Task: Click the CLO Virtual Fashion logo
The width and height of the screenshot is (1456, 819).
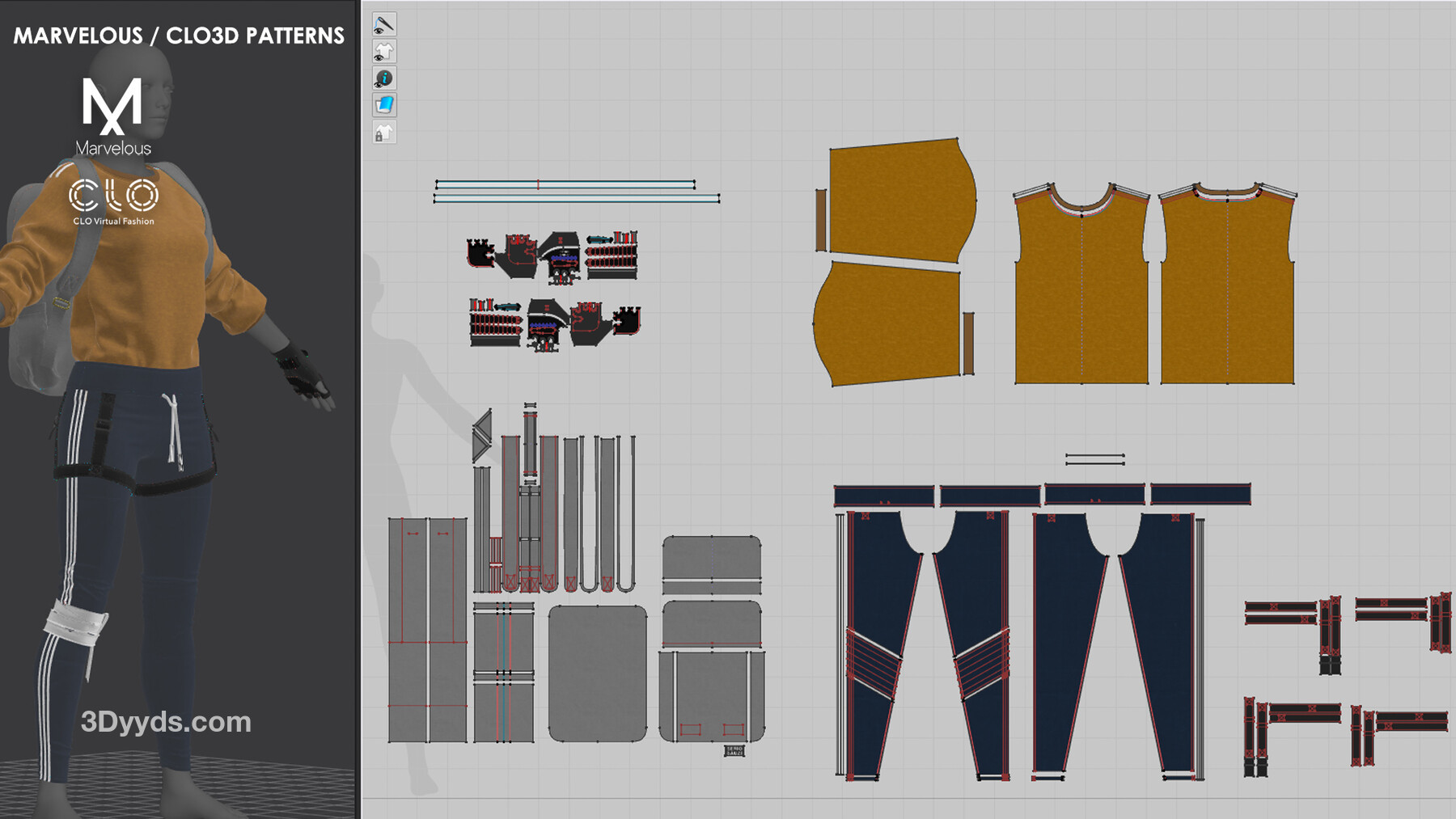Action: 113,201
